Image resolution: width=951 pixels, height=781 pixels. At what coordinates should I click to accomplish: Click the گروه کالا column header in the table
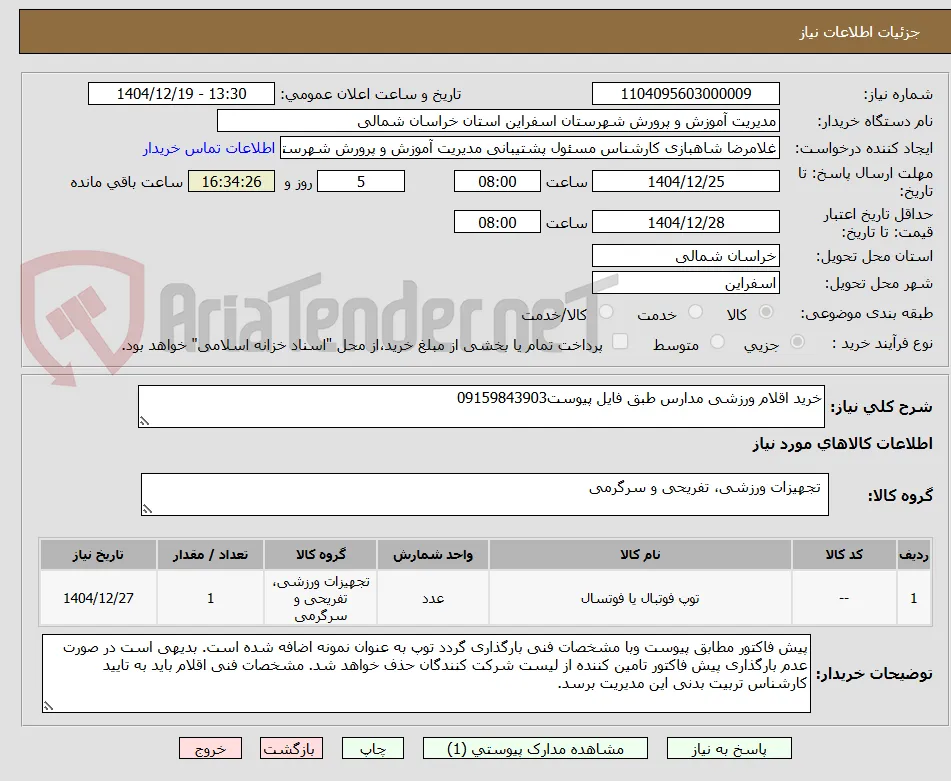tap(320, 555)
